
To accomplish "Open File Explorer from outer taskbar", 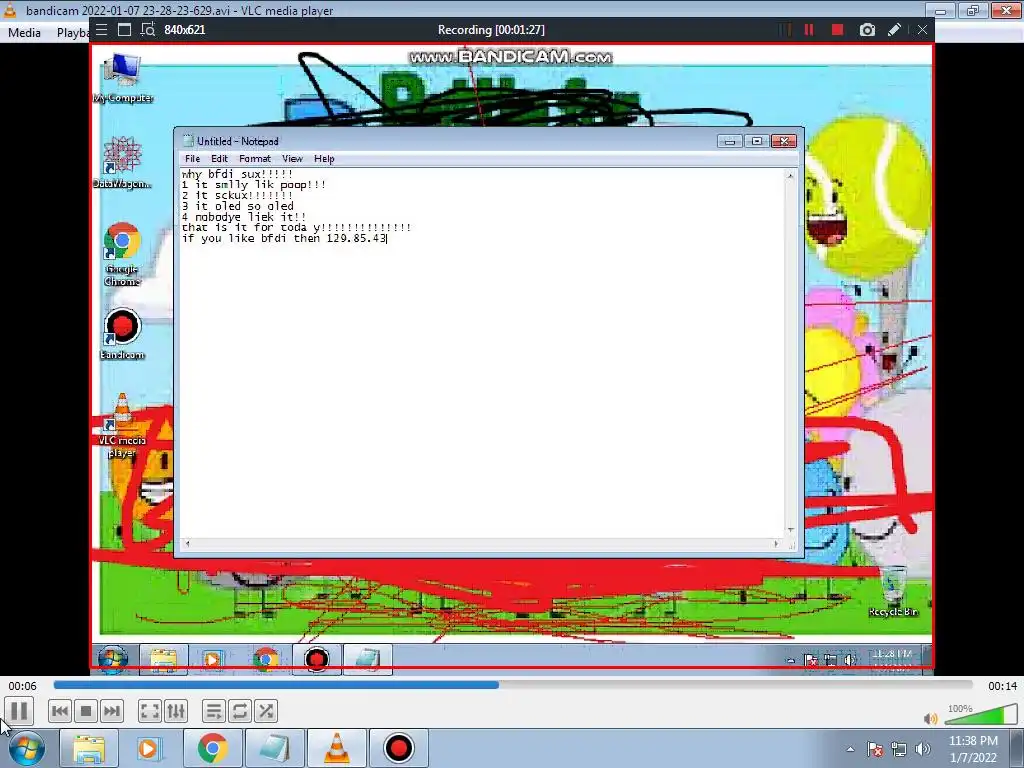I will (x=89, y=748).
